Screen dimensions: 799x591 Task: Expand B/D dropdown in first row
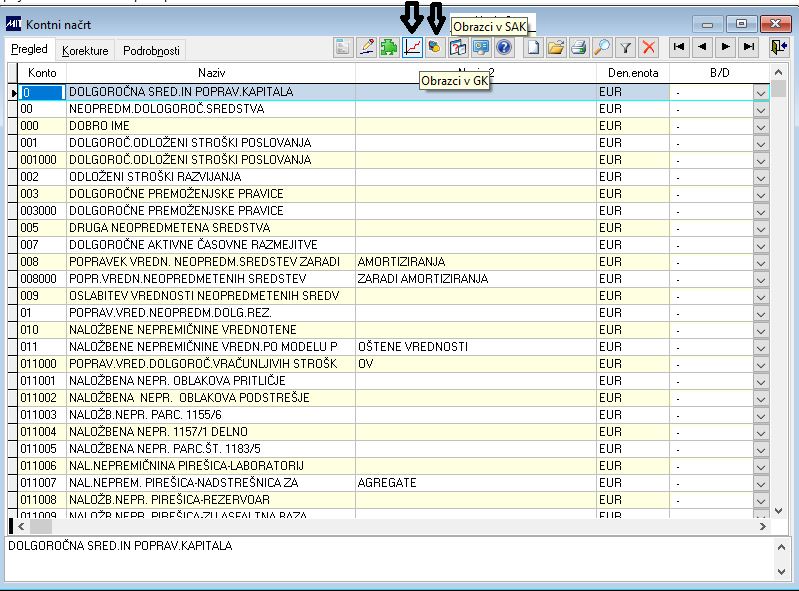click(760, 92)
